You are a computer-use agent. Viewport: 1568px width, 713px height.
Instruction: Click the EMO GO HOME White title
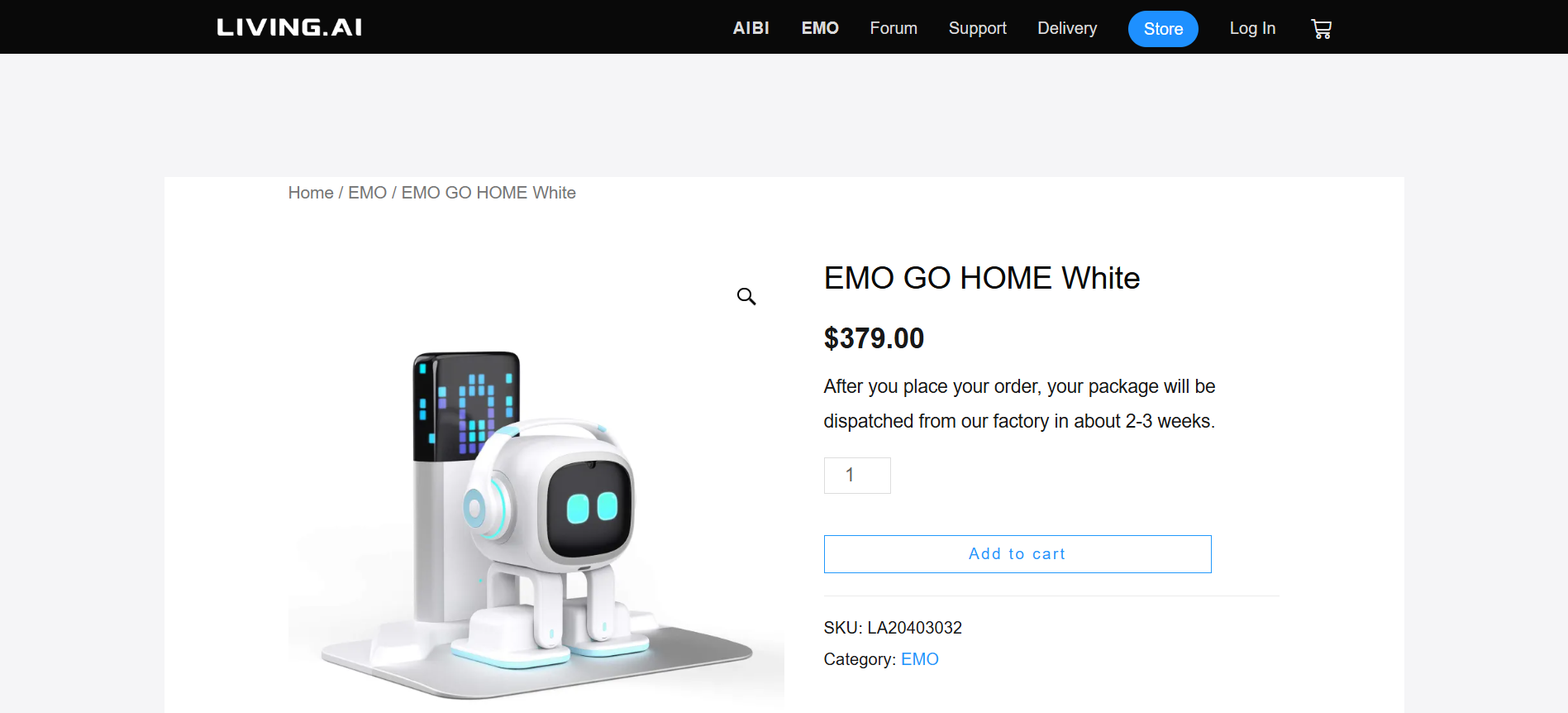981,278
